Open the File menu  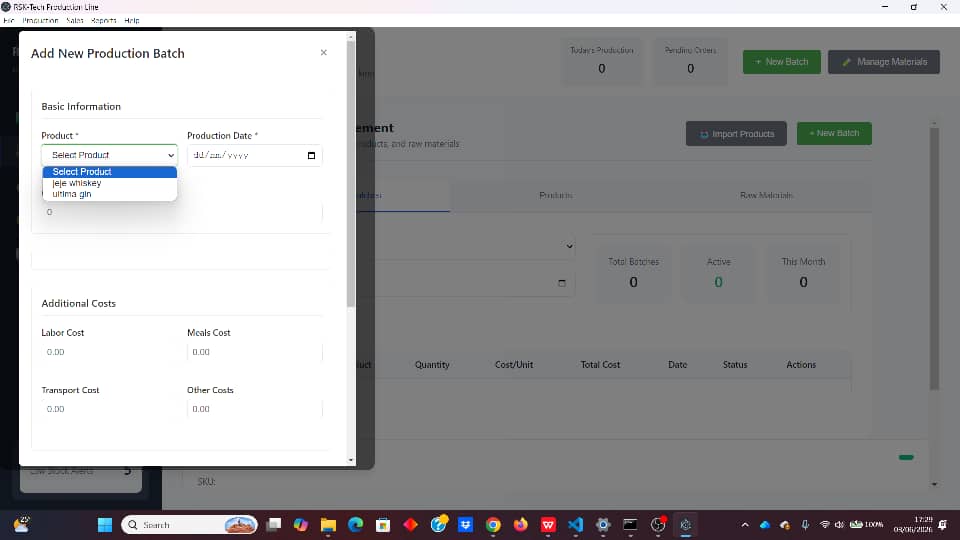point(9,20)
